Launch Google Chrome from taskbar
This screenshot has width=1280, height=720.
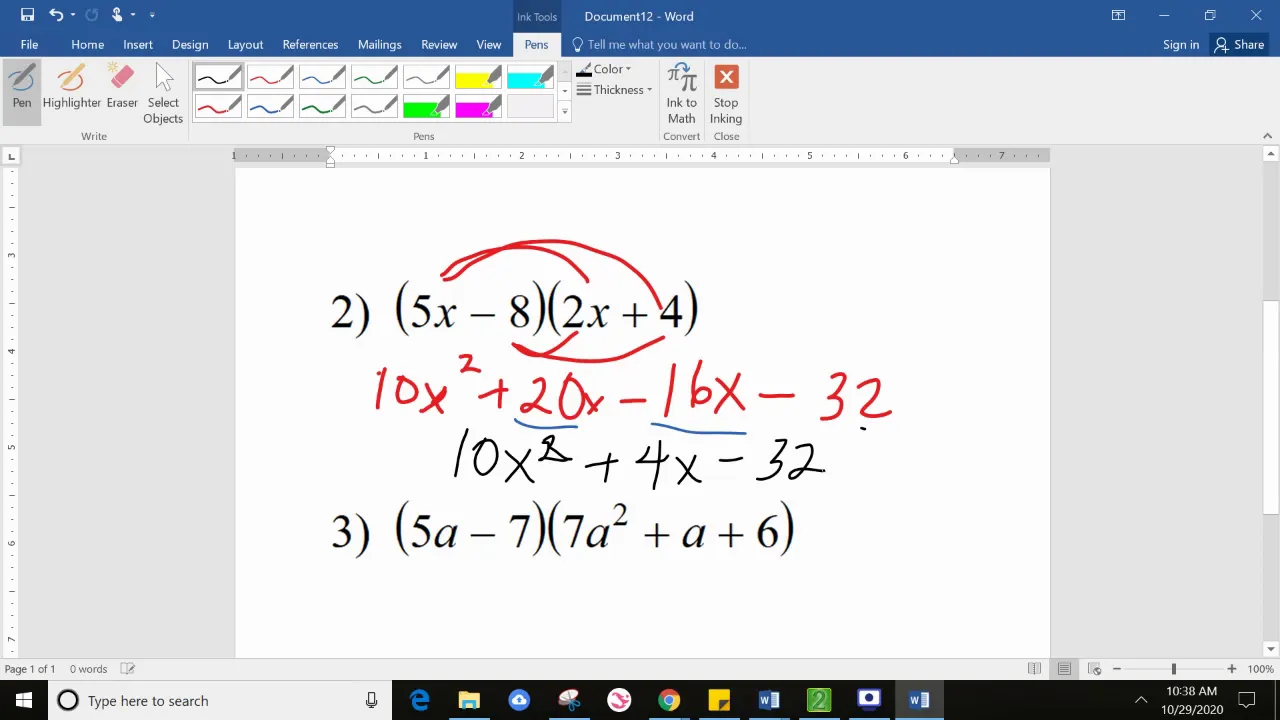point(669,700)
